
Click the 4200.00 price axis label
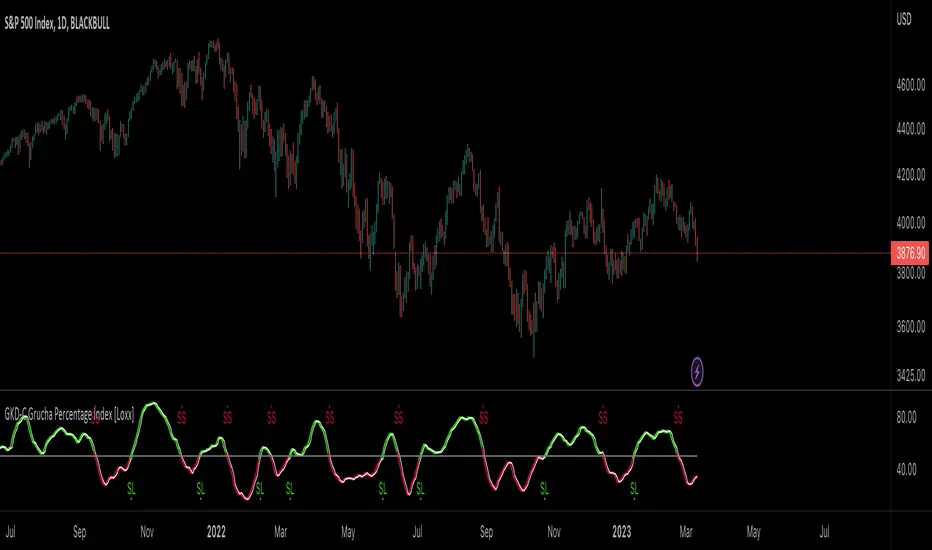[911, 175]
